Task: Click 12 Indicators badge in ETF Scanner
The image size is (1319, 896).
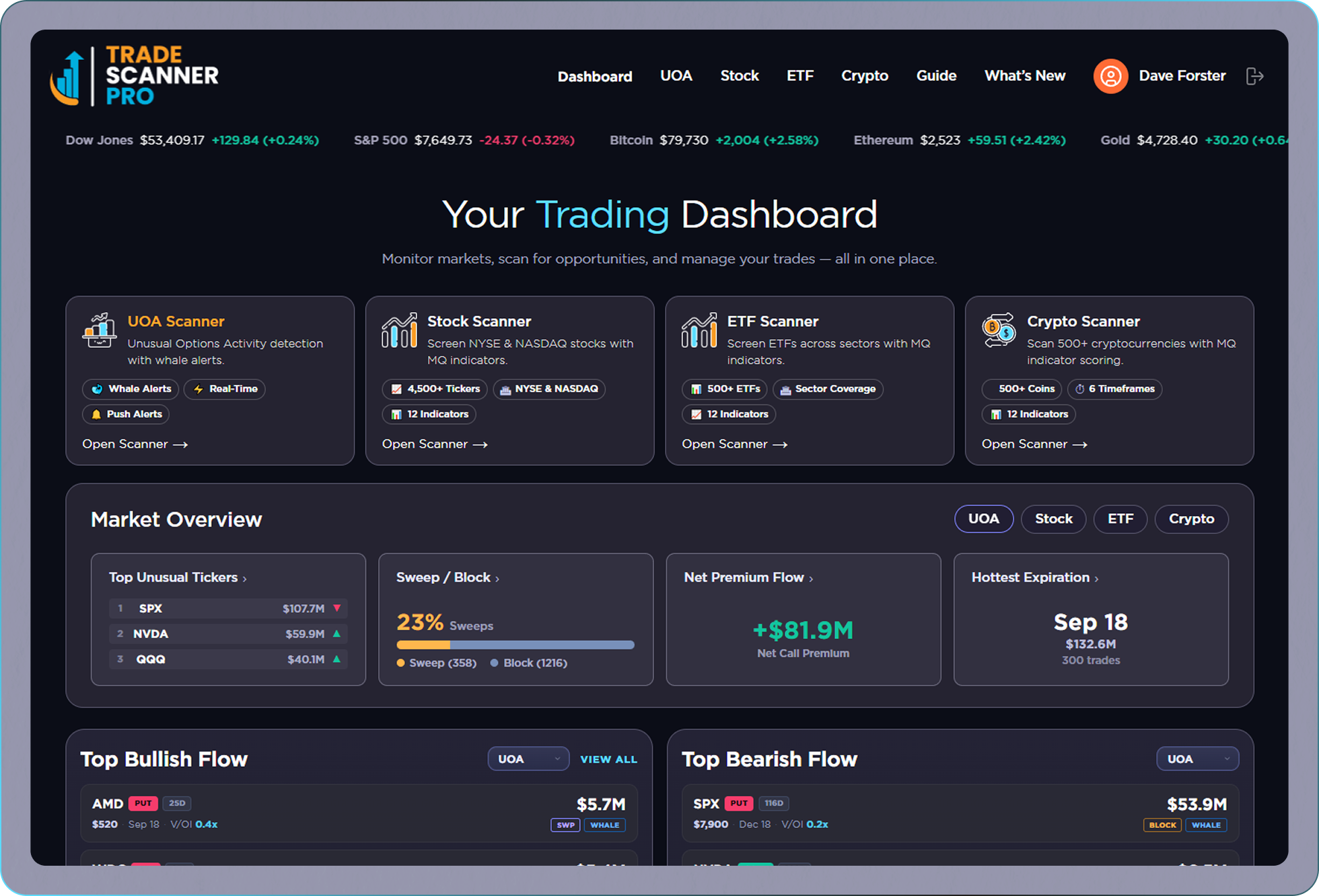Action: [x=729, y=414]
